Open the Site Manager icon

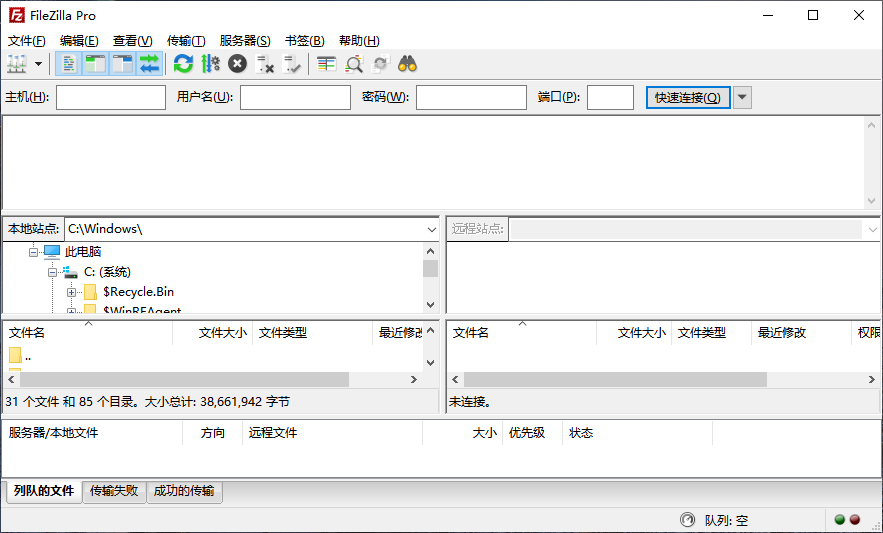click(17, 64)
